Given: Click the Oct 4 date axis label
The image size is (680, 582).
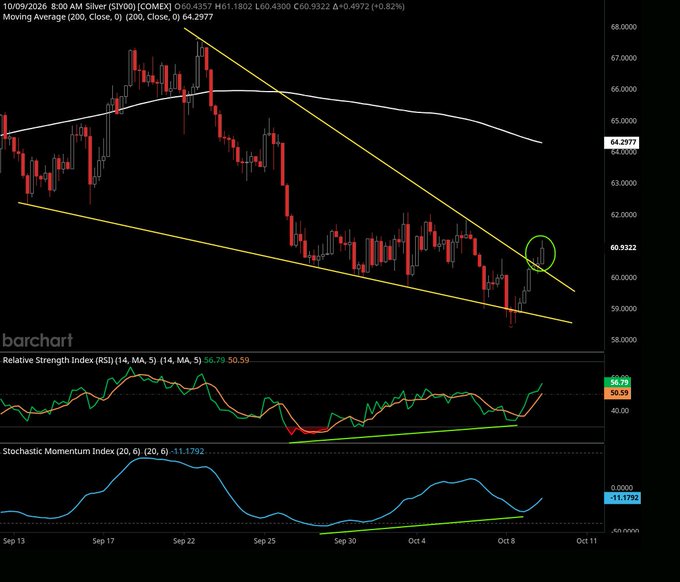Looking at the screenshot, I should pos(417,541).
